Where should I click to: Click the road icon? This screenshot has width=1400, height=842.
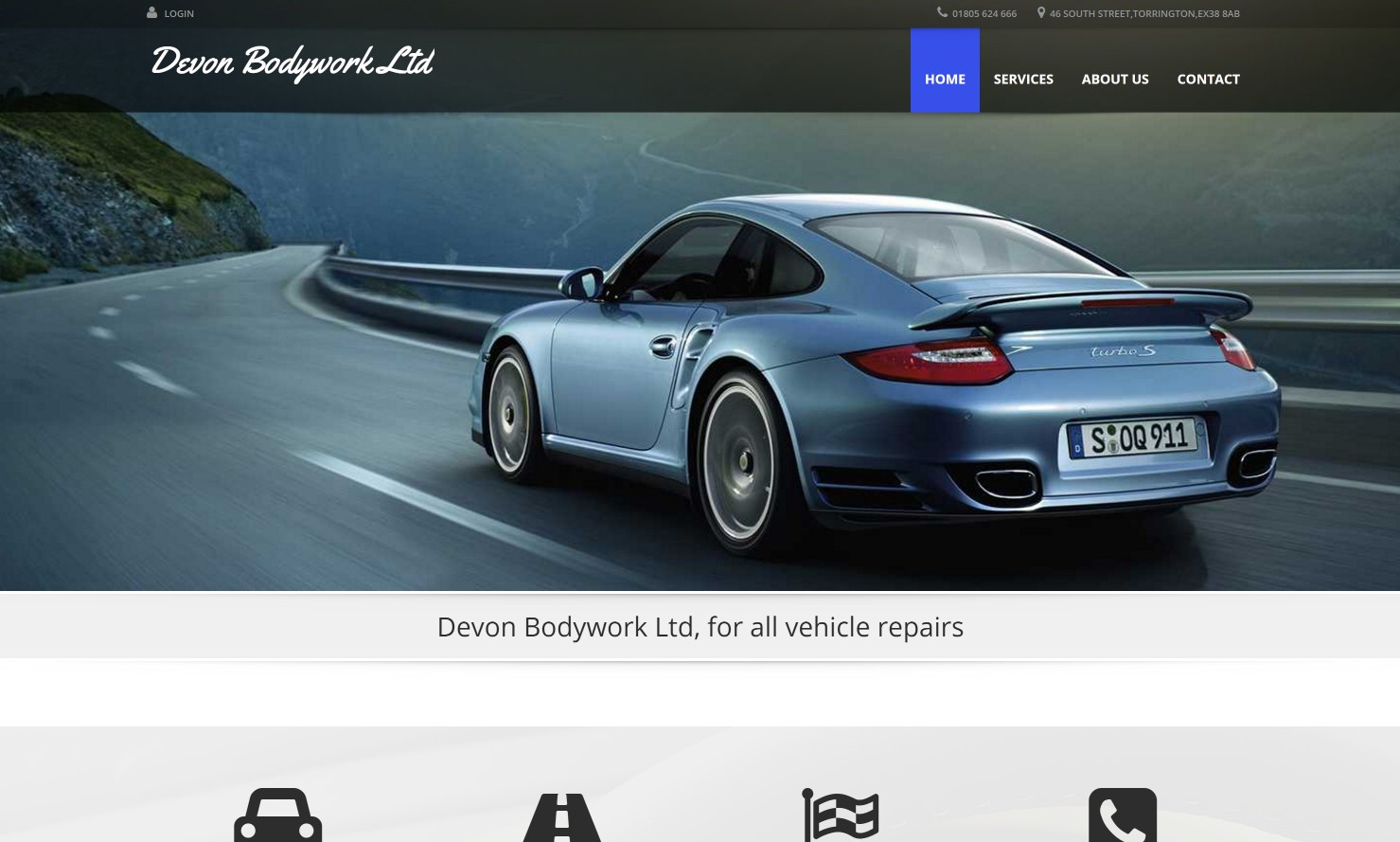561,816
